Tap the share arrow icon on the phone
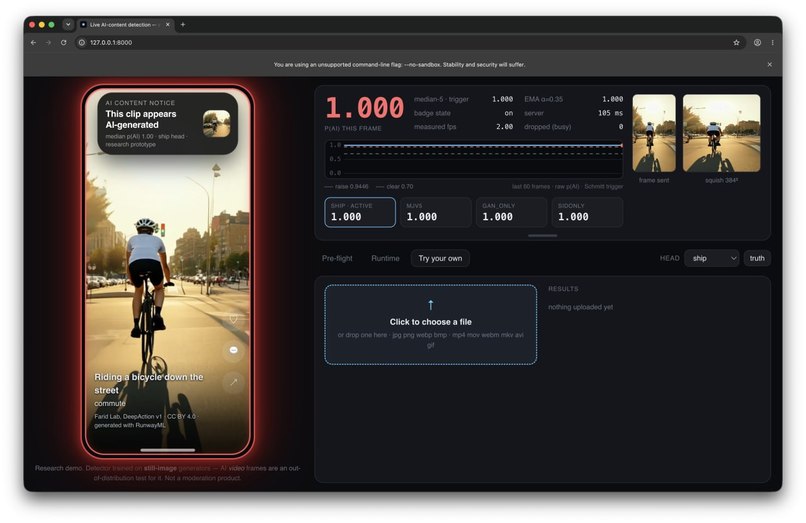806x523 pixels. pos(233,382)
